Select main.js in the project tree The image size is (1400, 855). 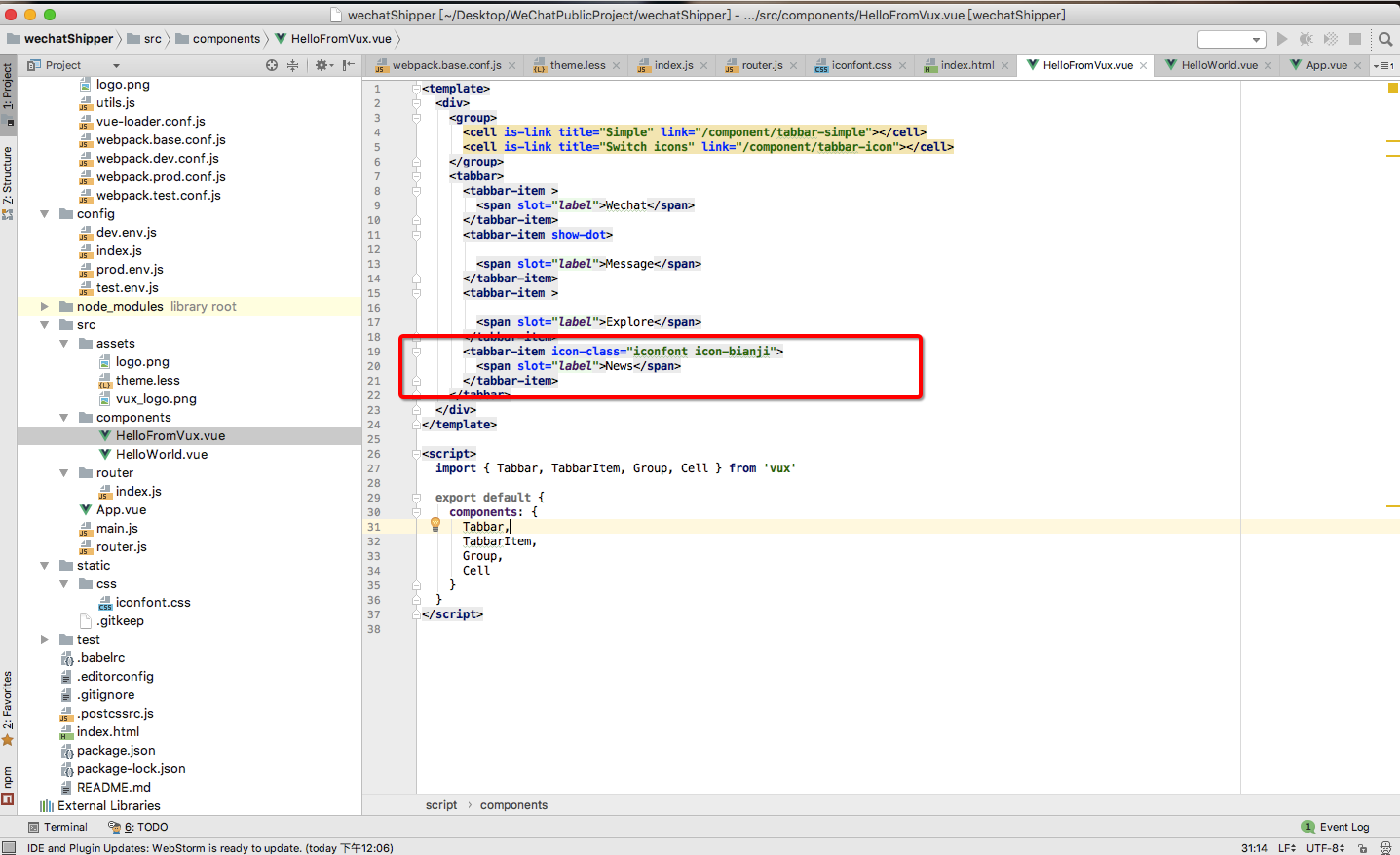tap(117, 528)
